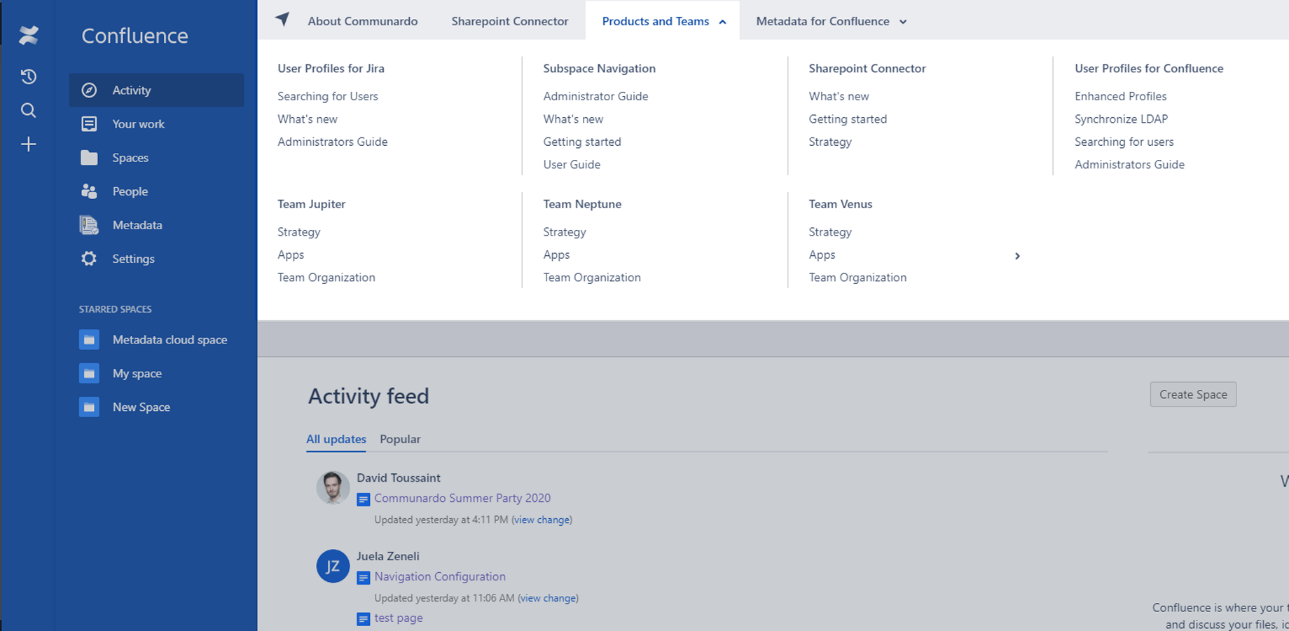Open Your work in the sidebar
The width and height of the screenshot is (1289, 631).
[138, 124]
